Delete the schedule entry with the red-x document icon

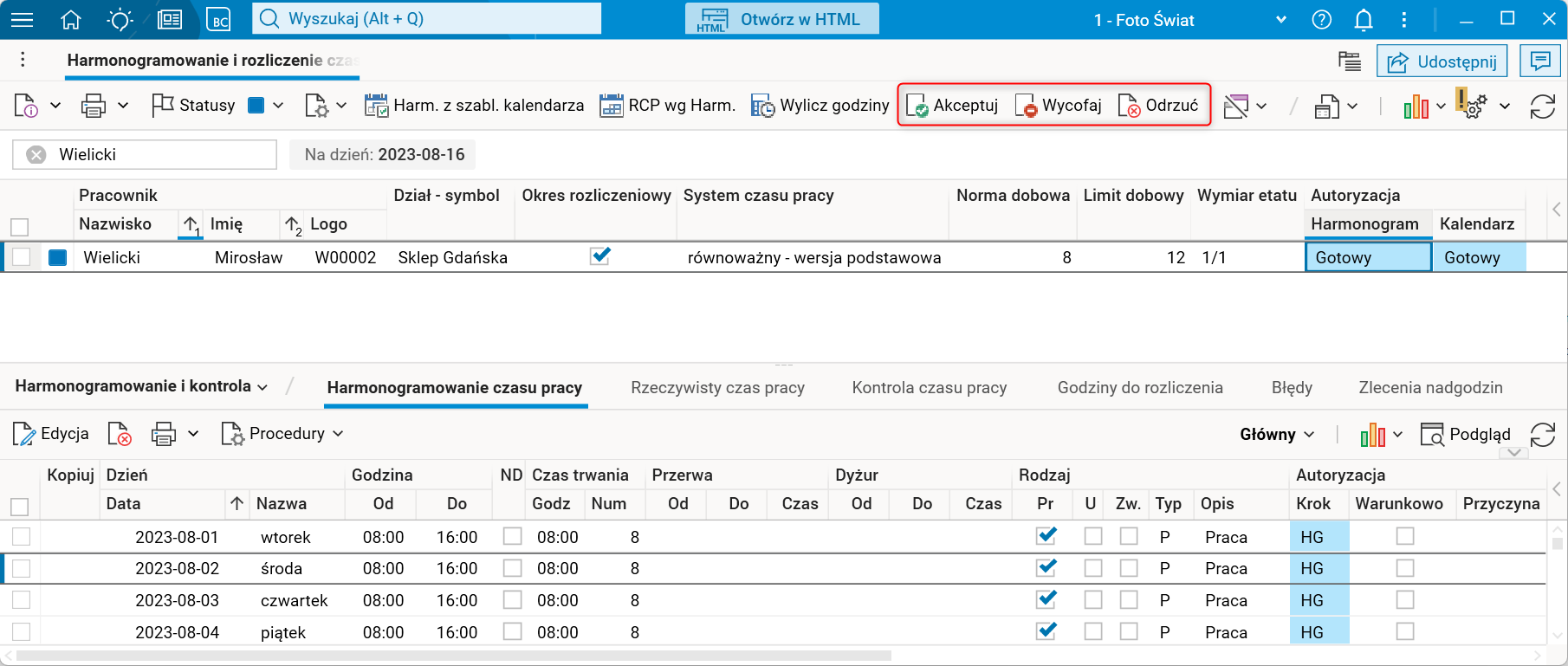(120, 434)
